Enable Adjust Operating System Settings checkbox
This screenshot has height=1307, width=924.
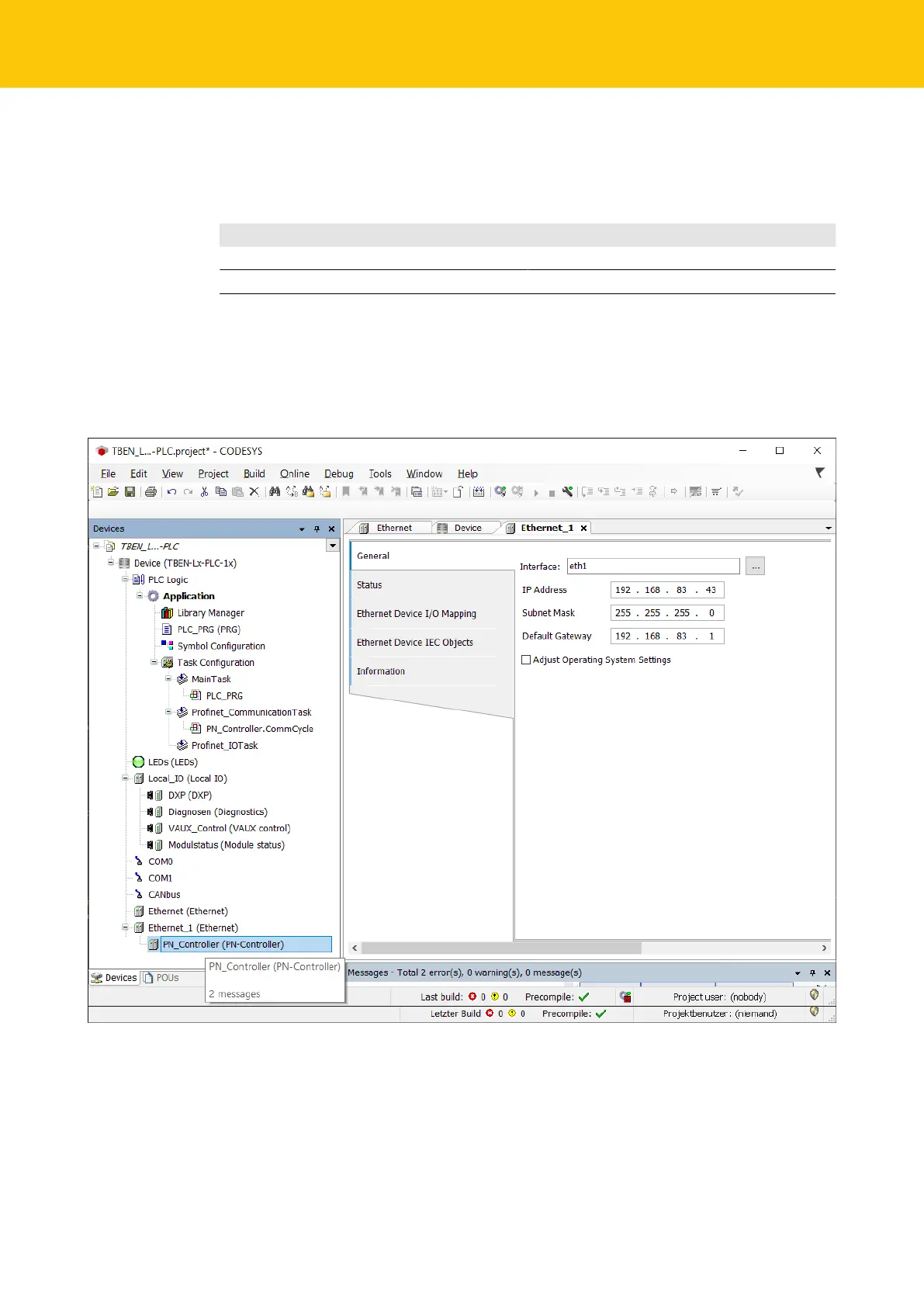[526, 660]
